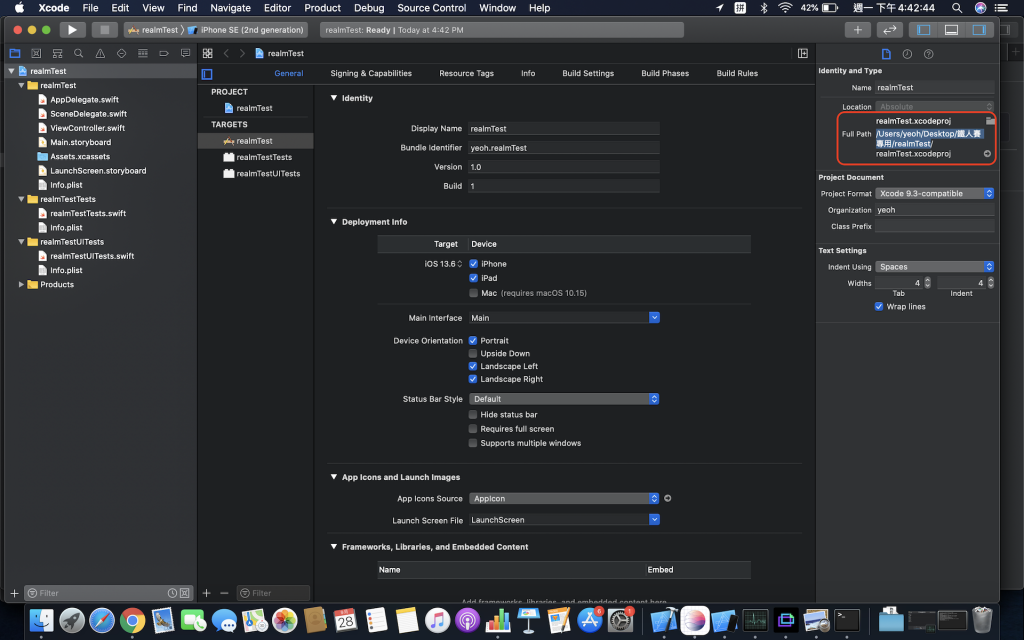
Task: Switch to Signing & Capabilities tab
Action: 371,74
